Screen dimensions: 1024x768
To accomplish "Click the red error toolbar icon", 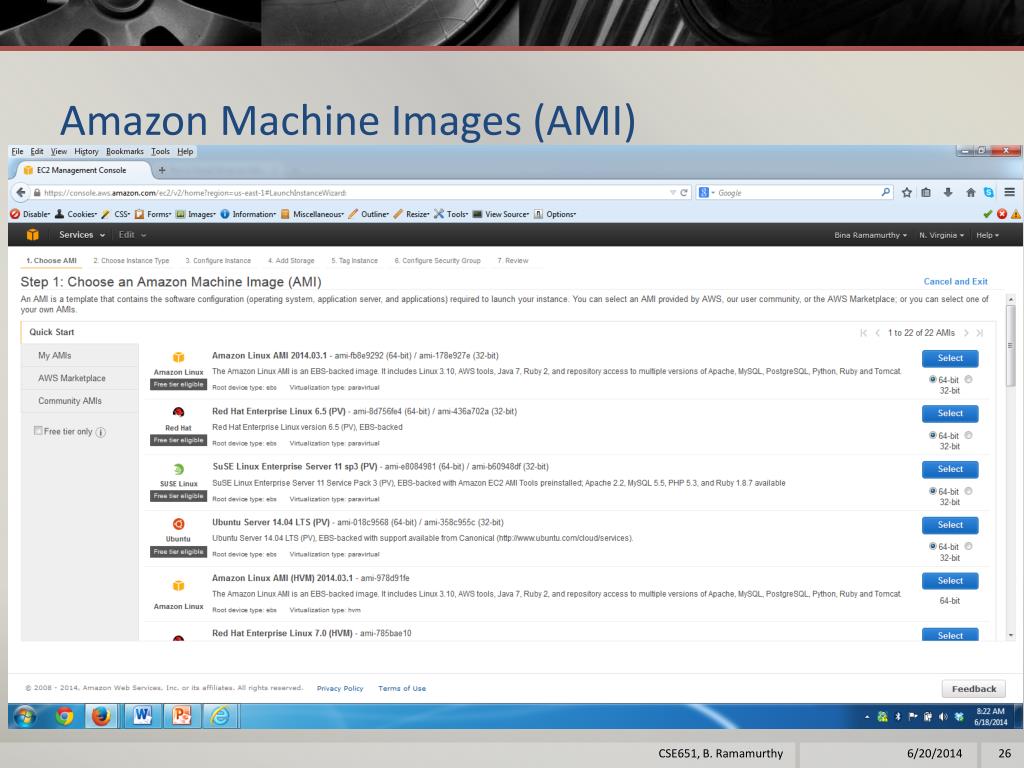I will pos(1002,214).
